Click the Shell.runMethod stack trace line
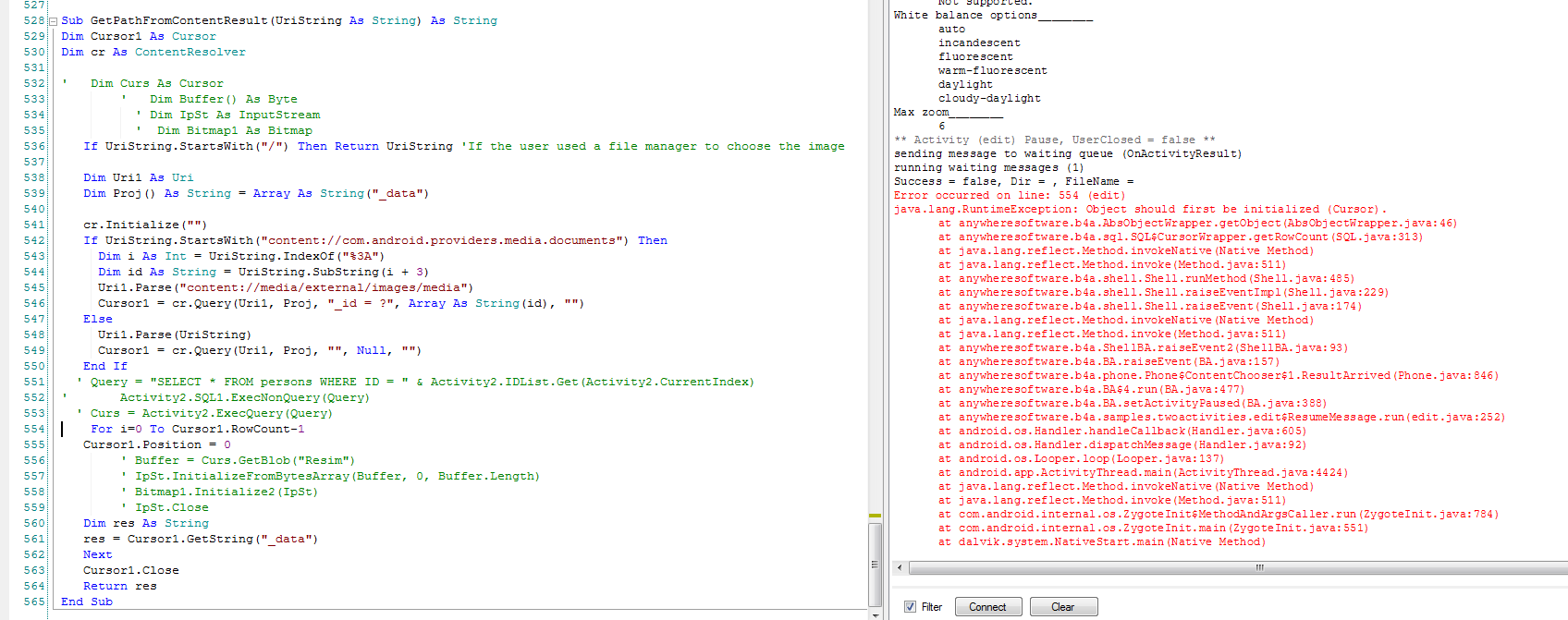Viewport: 1568px width, 620px height. pos(1146,279)
